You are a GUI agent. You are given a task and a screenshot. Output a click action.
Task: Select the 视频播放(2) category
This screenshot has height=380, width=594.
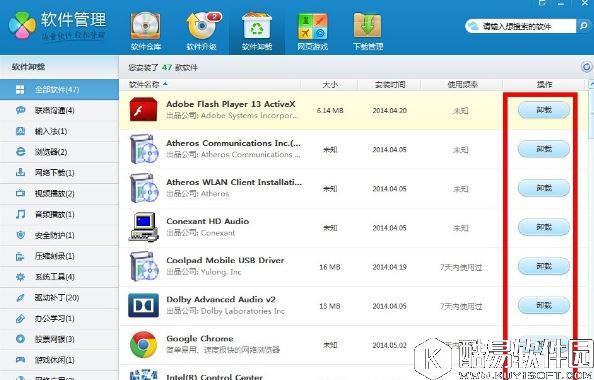(x=59, y=194)
